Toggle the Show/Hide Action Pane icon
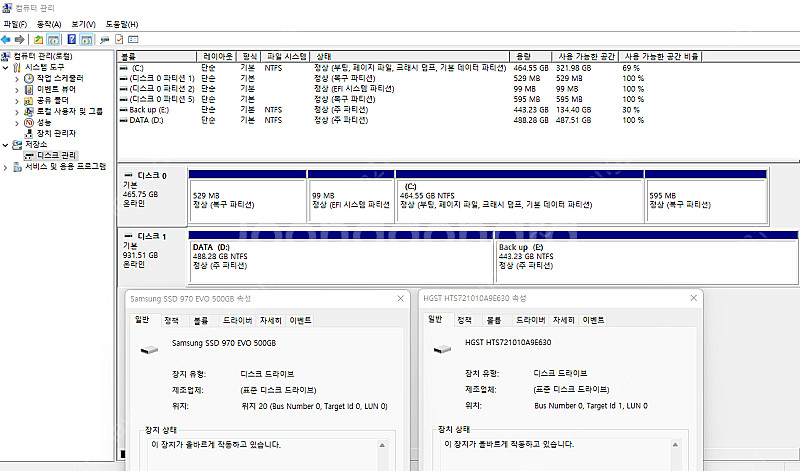 click(x=87, y=39)
